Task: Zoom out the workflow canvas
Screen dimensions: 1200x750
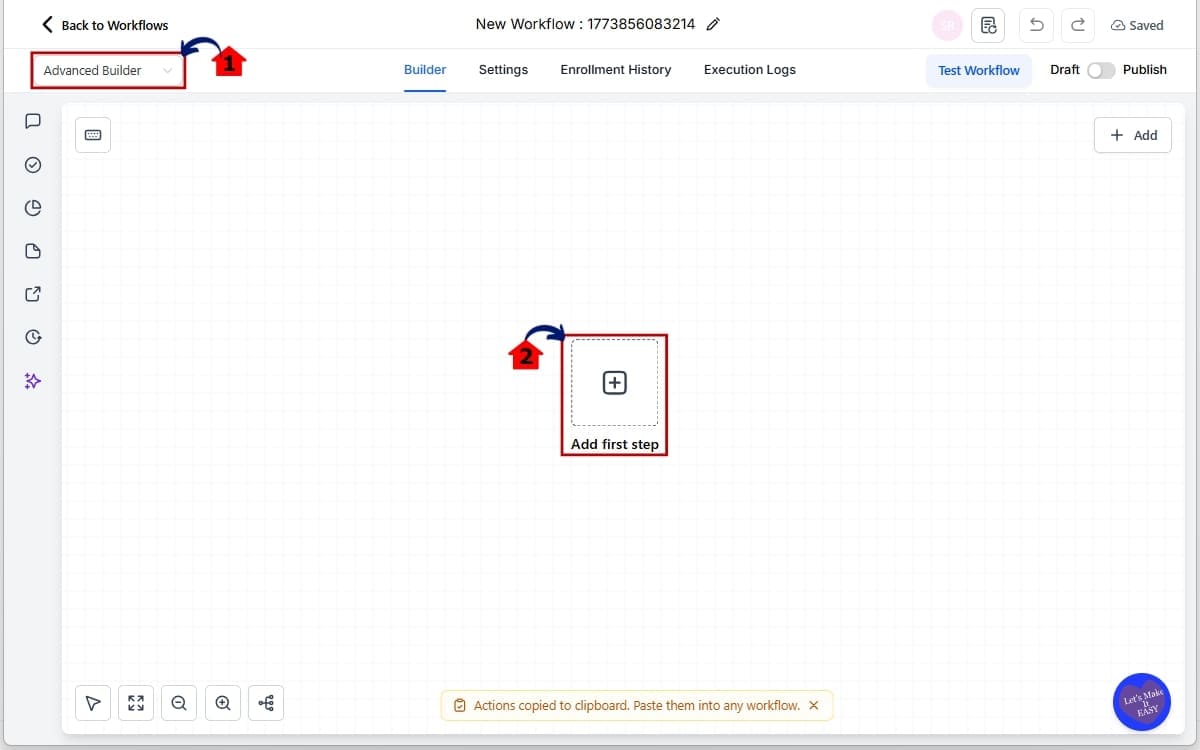Action: pyautogui.click(x=179, y=703)
